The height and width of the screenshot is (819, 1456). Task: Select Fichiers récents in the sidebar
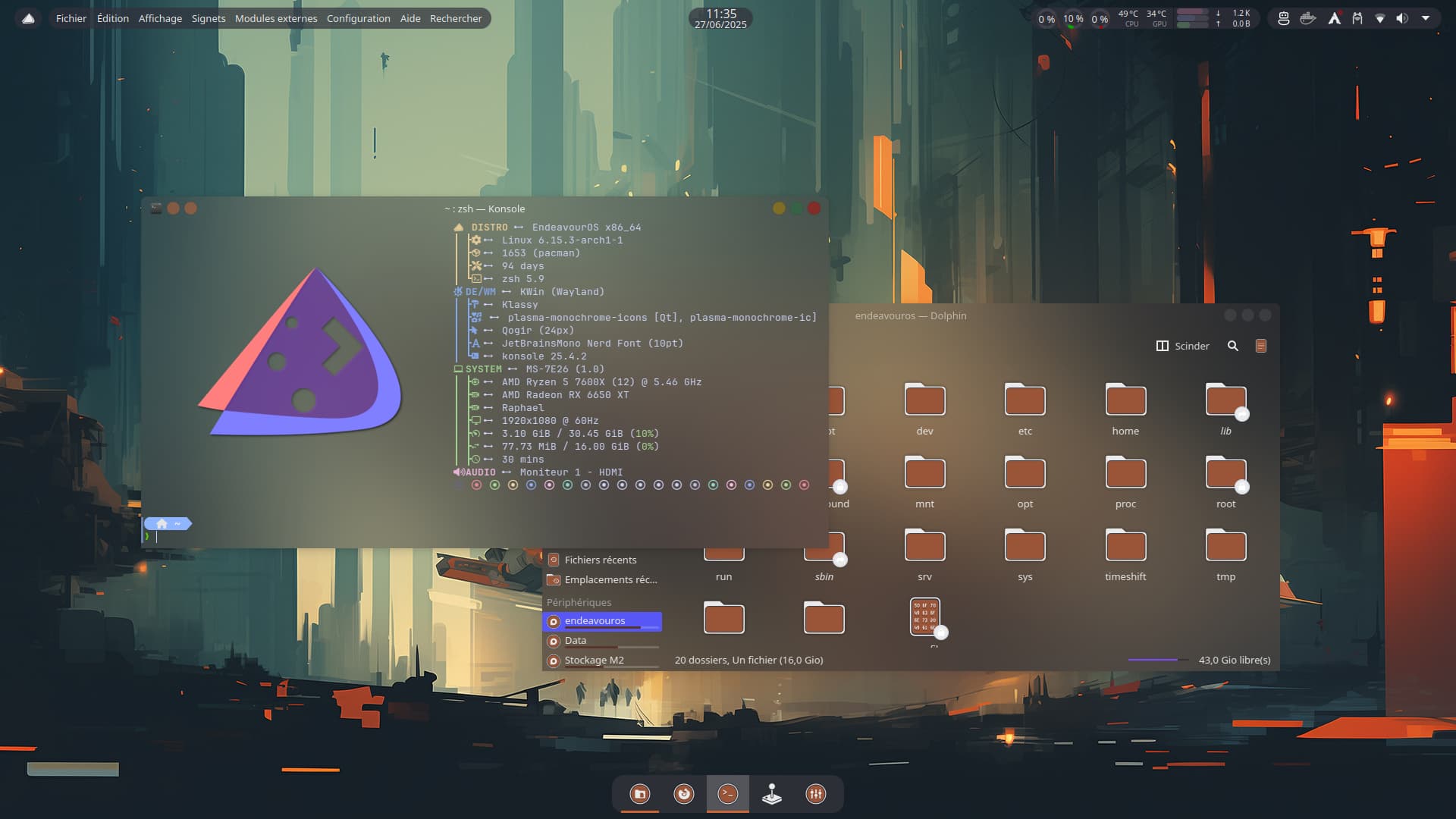[x=600, y=560]
